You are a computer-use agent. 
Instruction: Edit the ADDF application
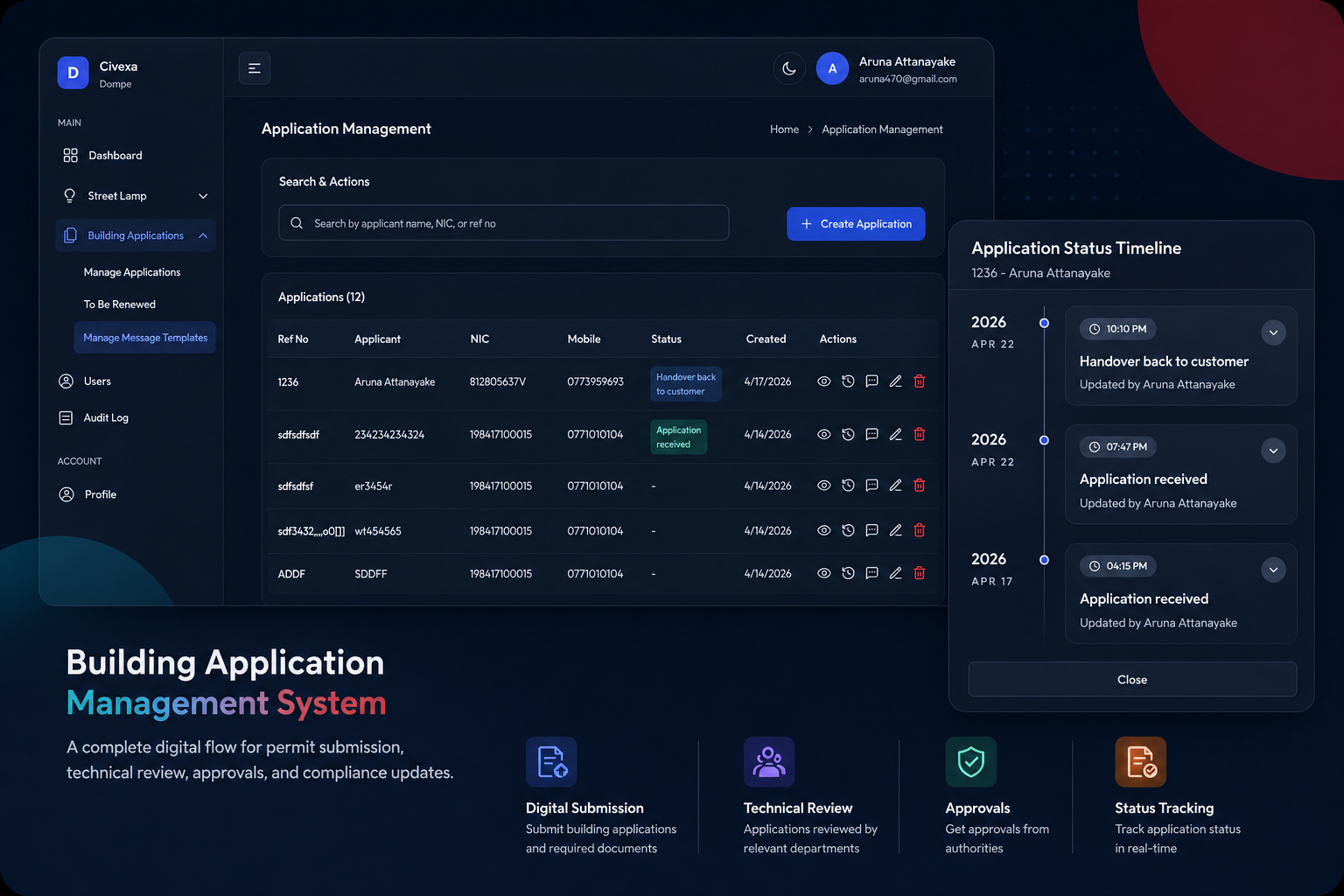(x=895, y=573)
